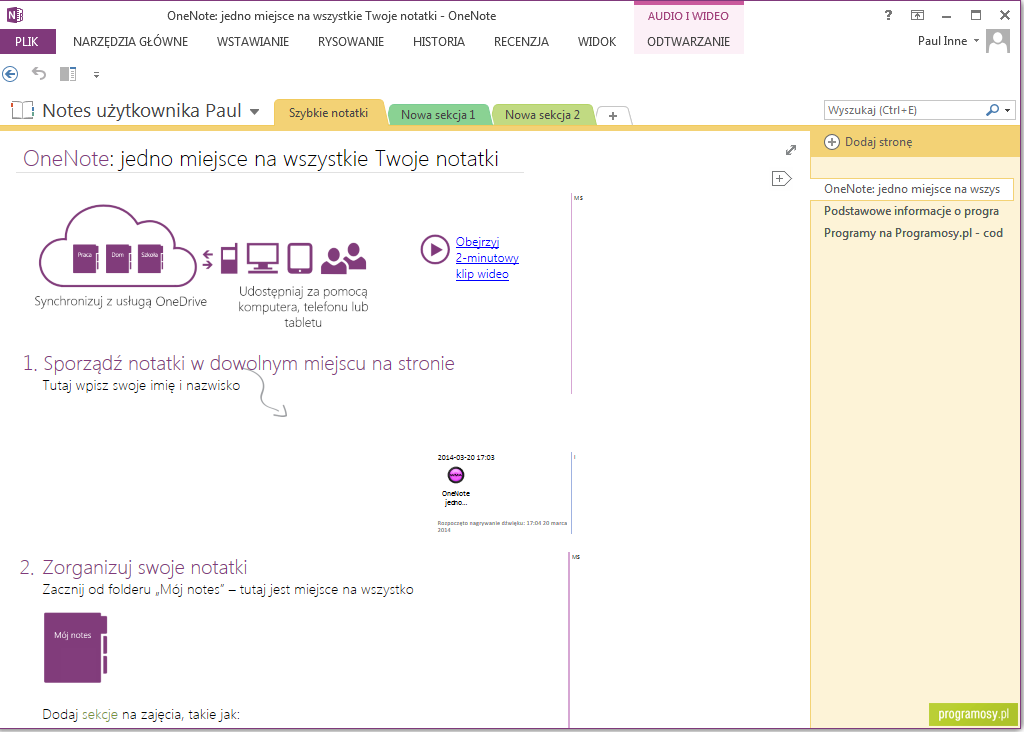
Task: Click the OneDrive cloud sync illustration
Action: (x=118, y=247)
